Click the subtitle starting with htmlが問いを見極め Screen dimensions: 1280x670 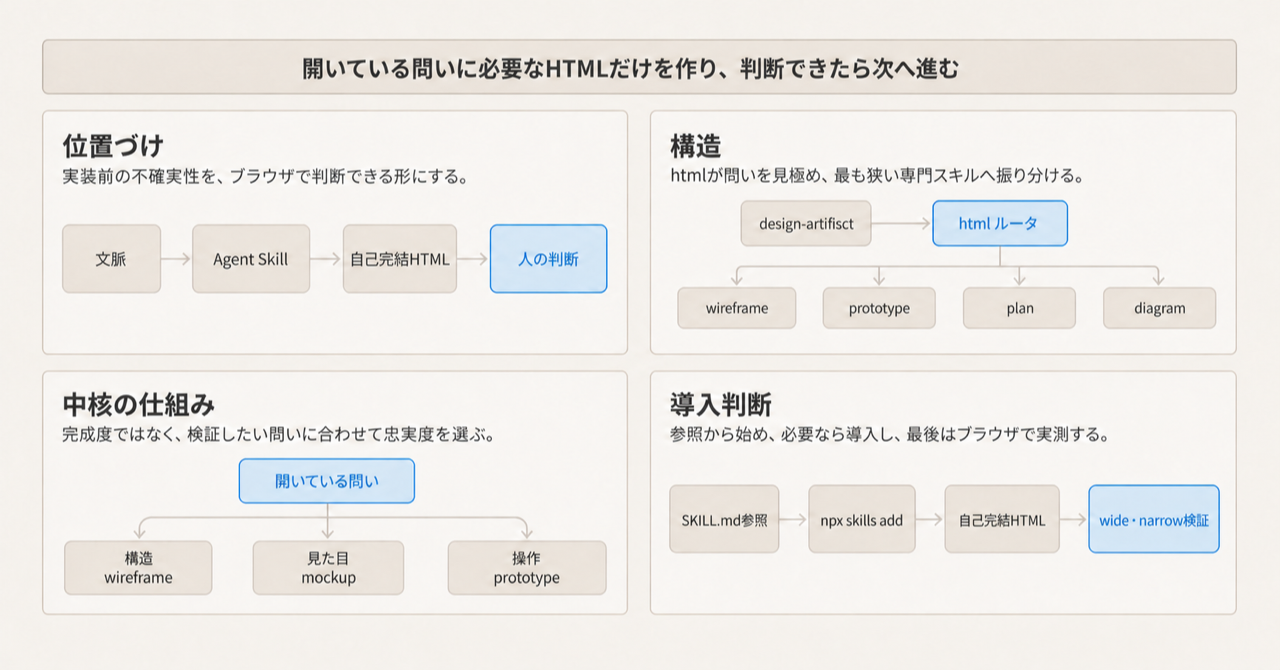tap(878, 176)
